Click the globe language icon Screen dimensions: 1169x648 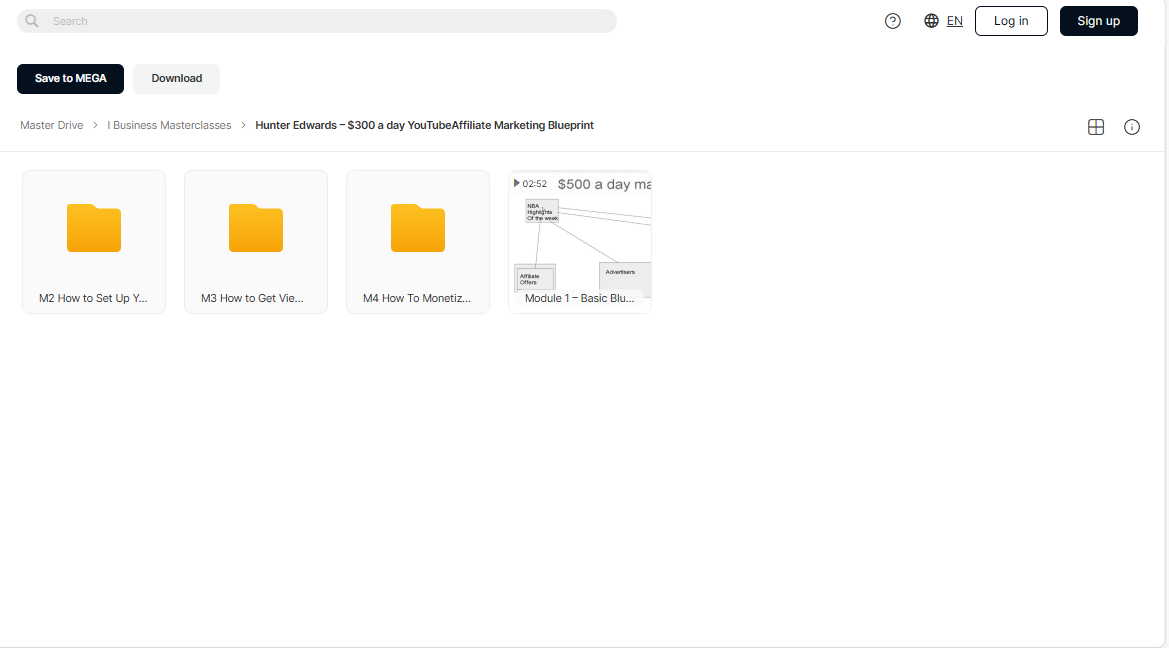931,21
